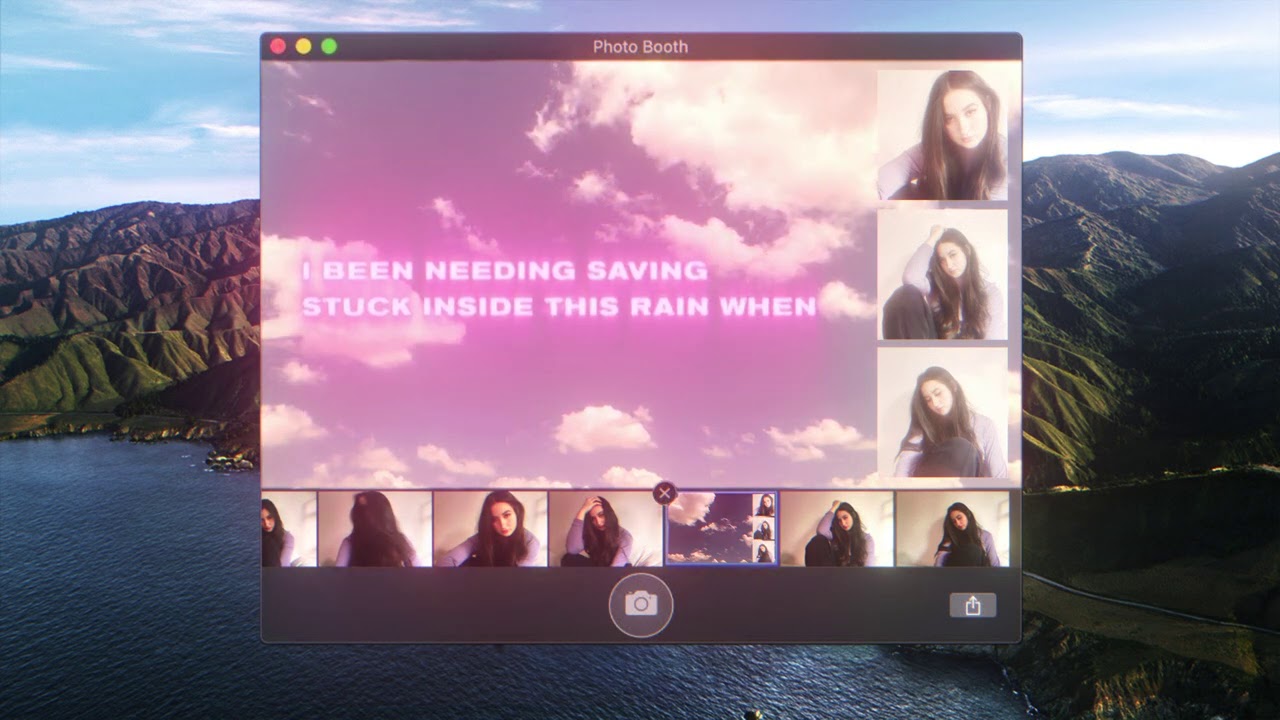Delete selected thumbnail using the X badge

(664, 493)
